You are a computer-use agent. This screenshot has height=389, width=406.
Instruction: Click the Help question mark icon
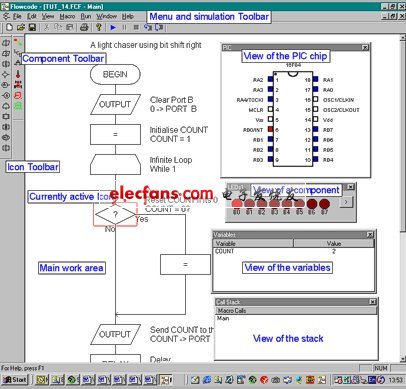pyautogui.click(x=99, y=28)
